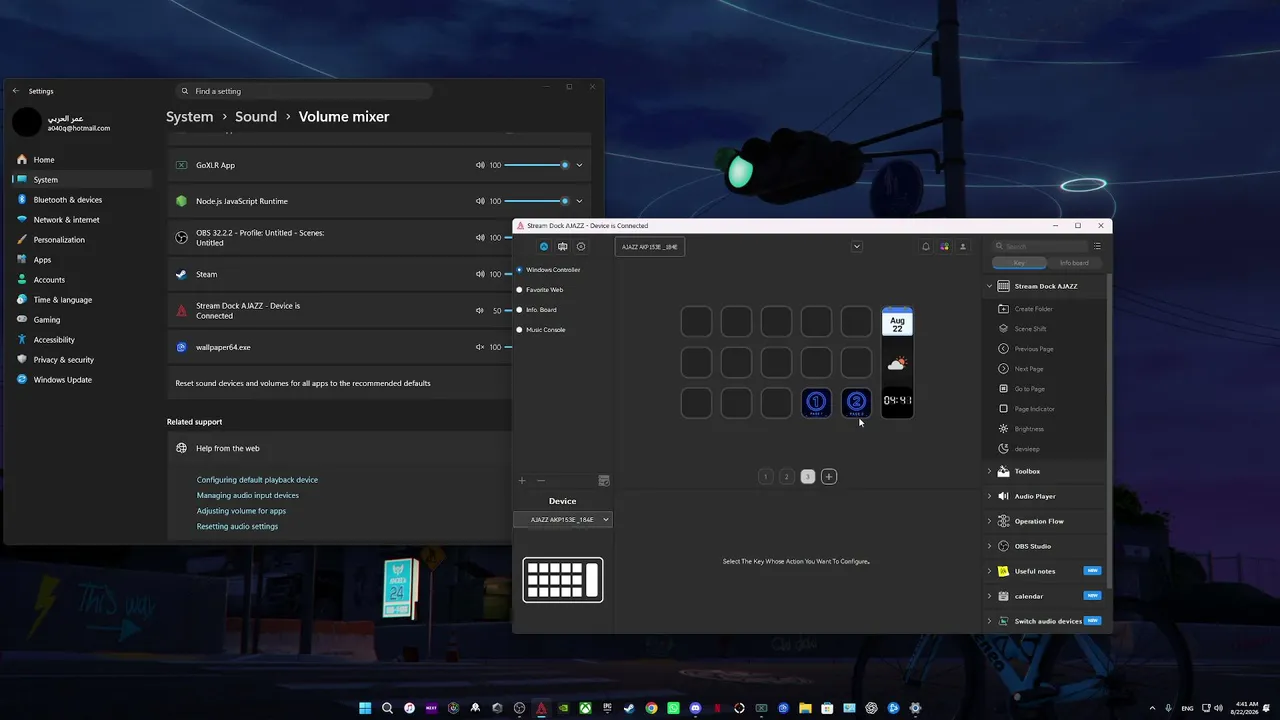The height and width of the screenshot is (720, 1280).
Task: Click the Find a setting search box
Action: [303, 91]
